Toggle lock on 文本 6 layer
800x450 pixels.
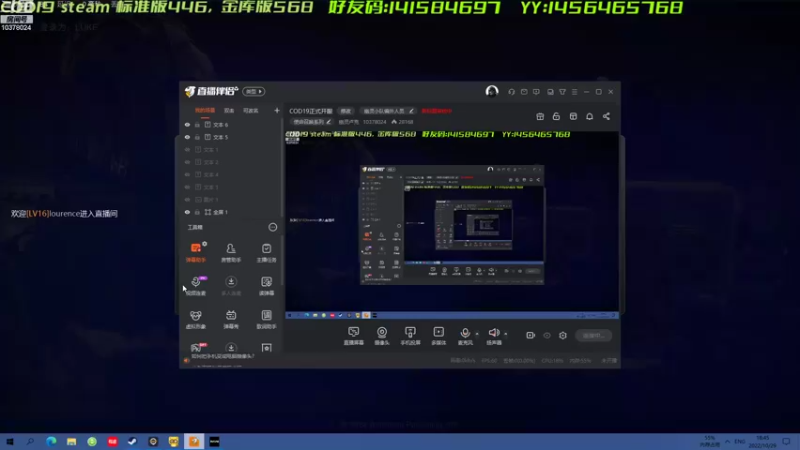click(197, 124)
